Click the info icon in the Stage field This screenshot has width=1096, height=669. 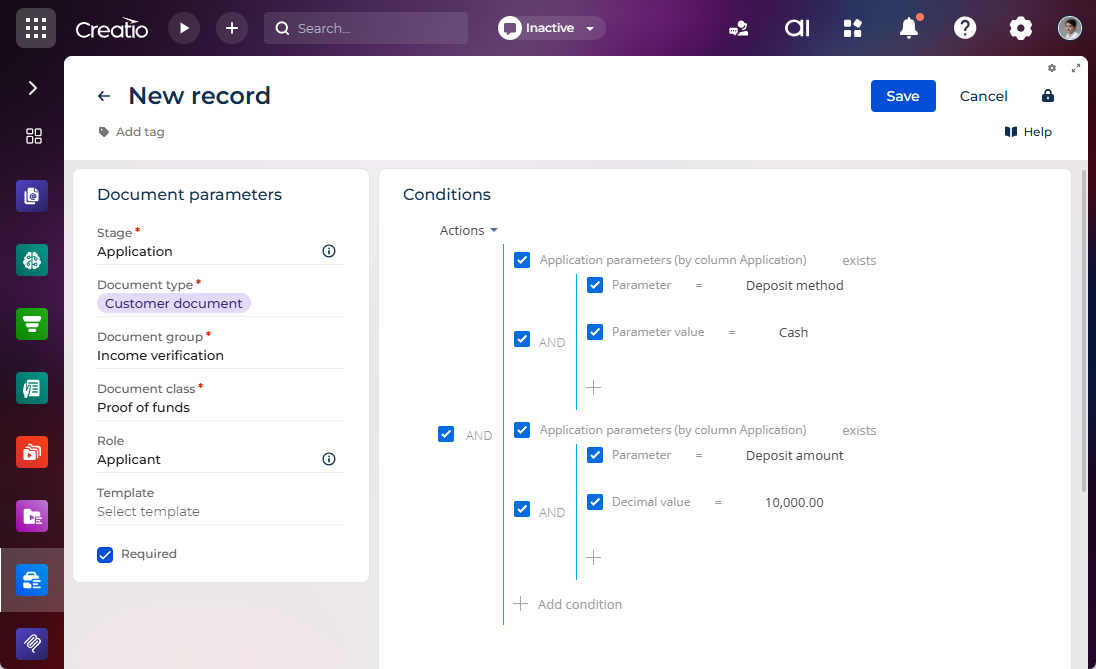pyautogui.click(x=329, y=251)
